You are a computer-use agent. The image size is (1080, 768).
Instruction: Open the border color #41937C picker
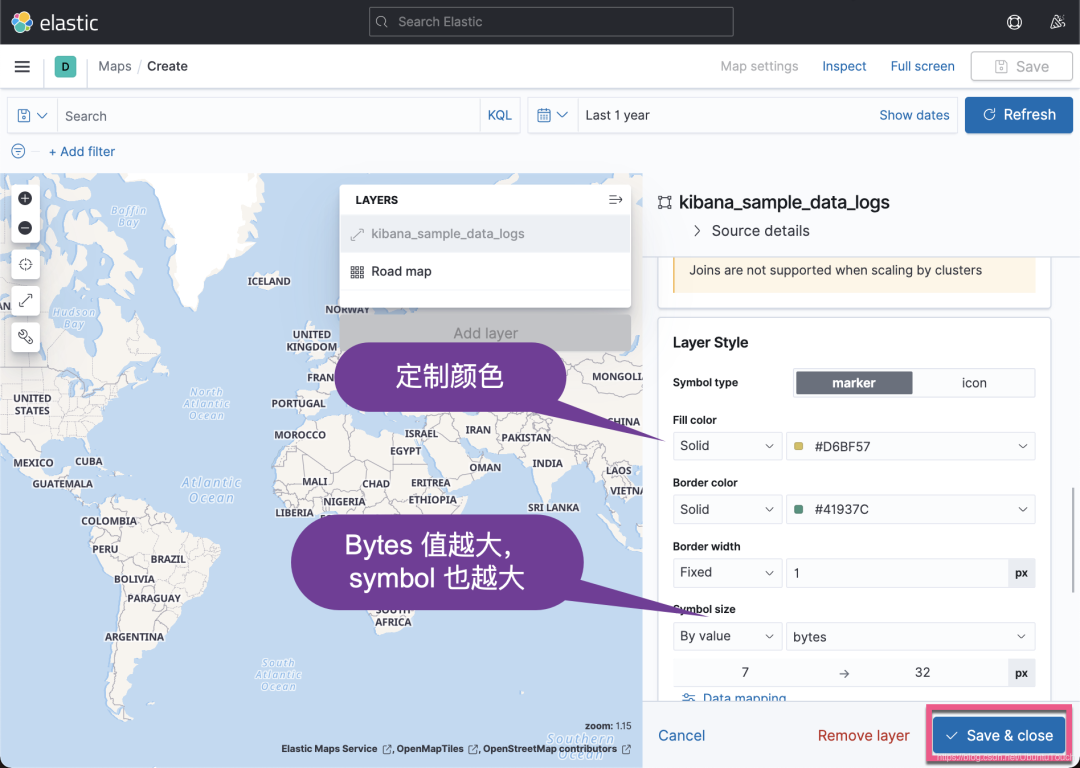tap(910, 509)
